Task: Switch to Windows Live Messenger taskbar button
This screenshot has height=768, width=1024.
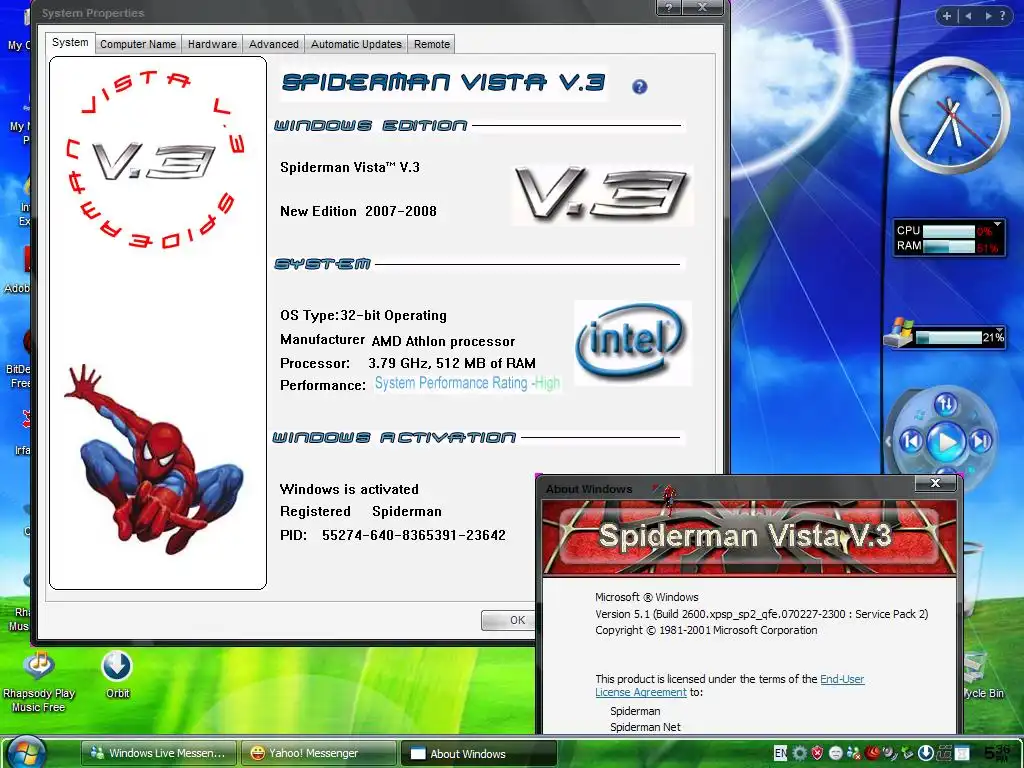Action: [159, 753]
